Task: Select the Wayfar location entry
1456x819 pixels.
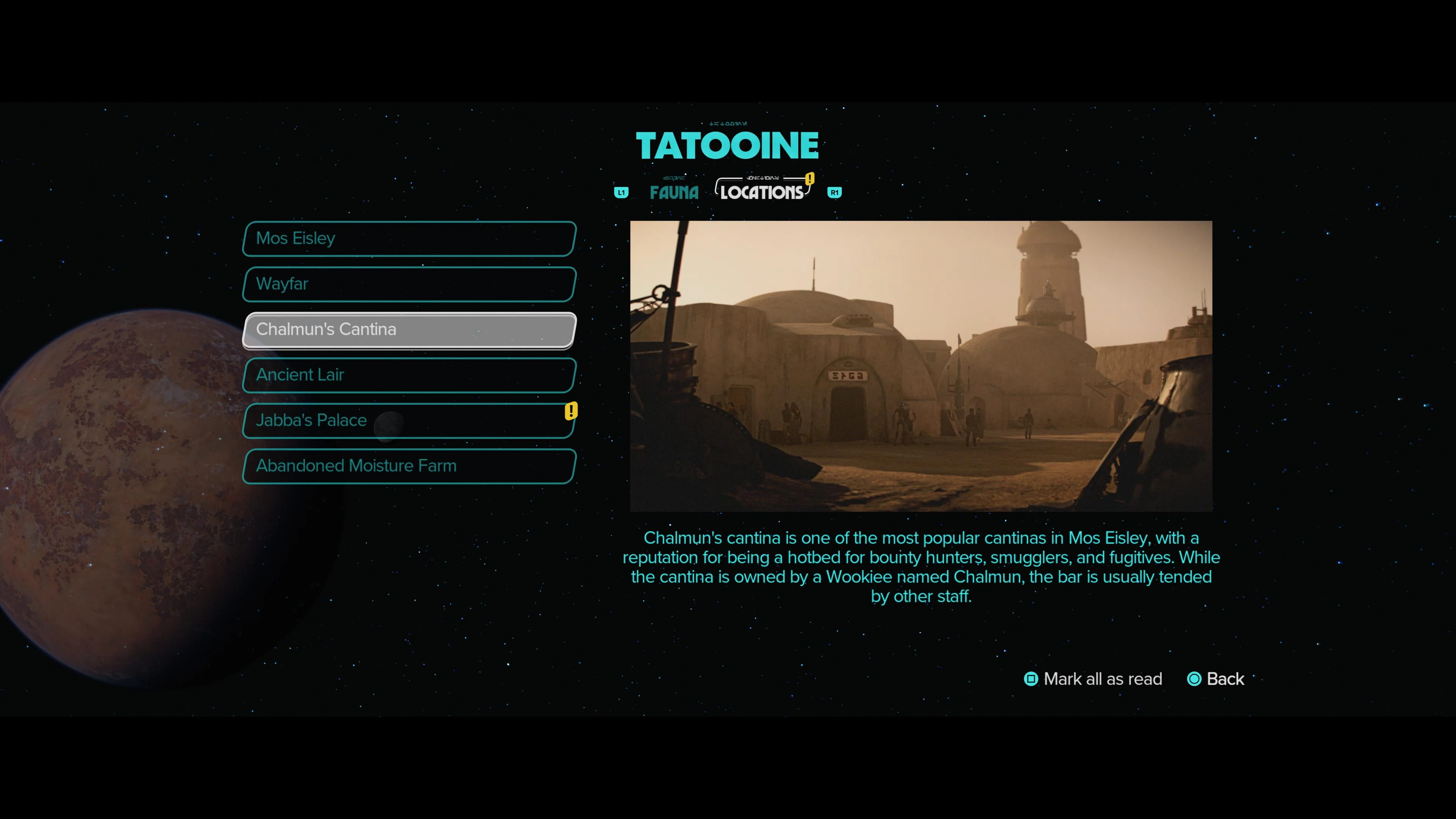Action: [x=409, y=284]
